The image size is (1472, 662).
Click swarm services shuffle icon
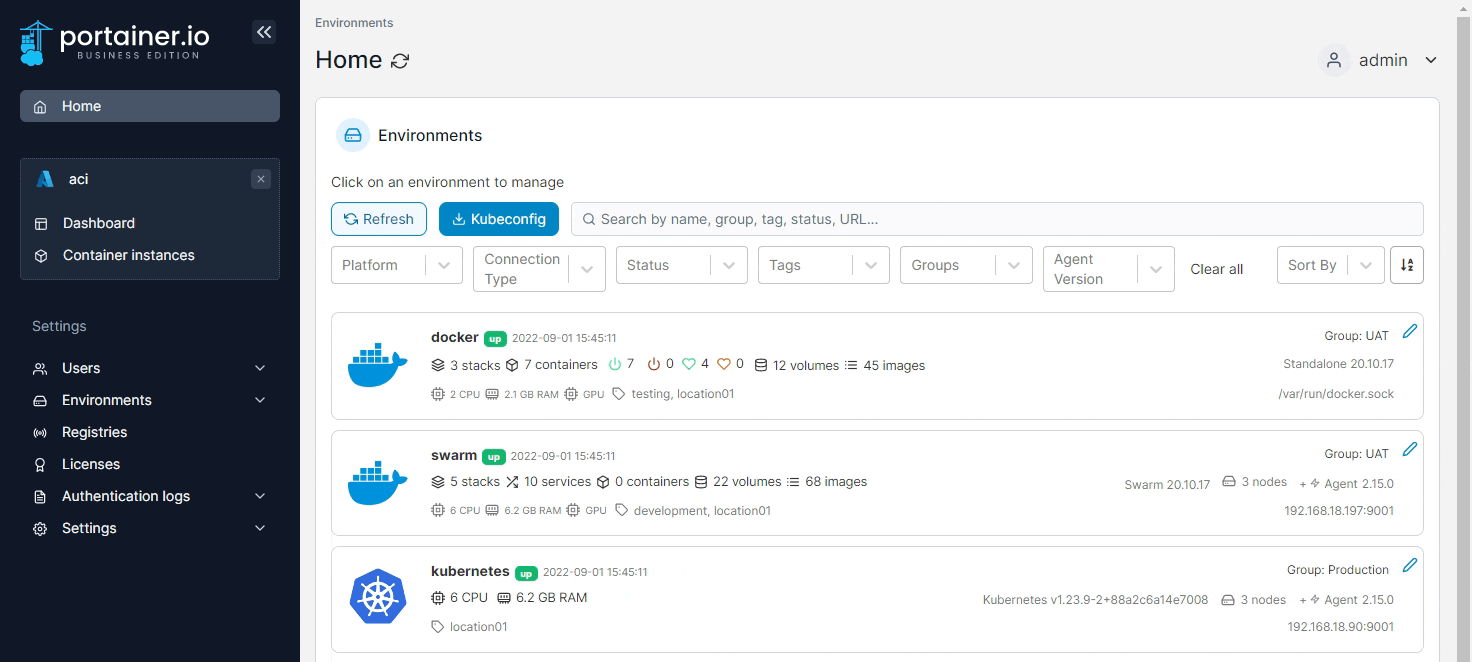(x=512, y=482)
